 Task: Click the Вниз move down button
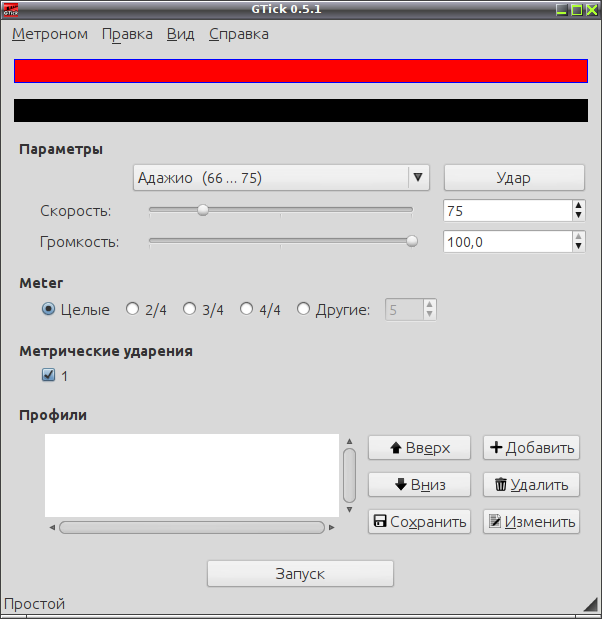tap(419, 484)
